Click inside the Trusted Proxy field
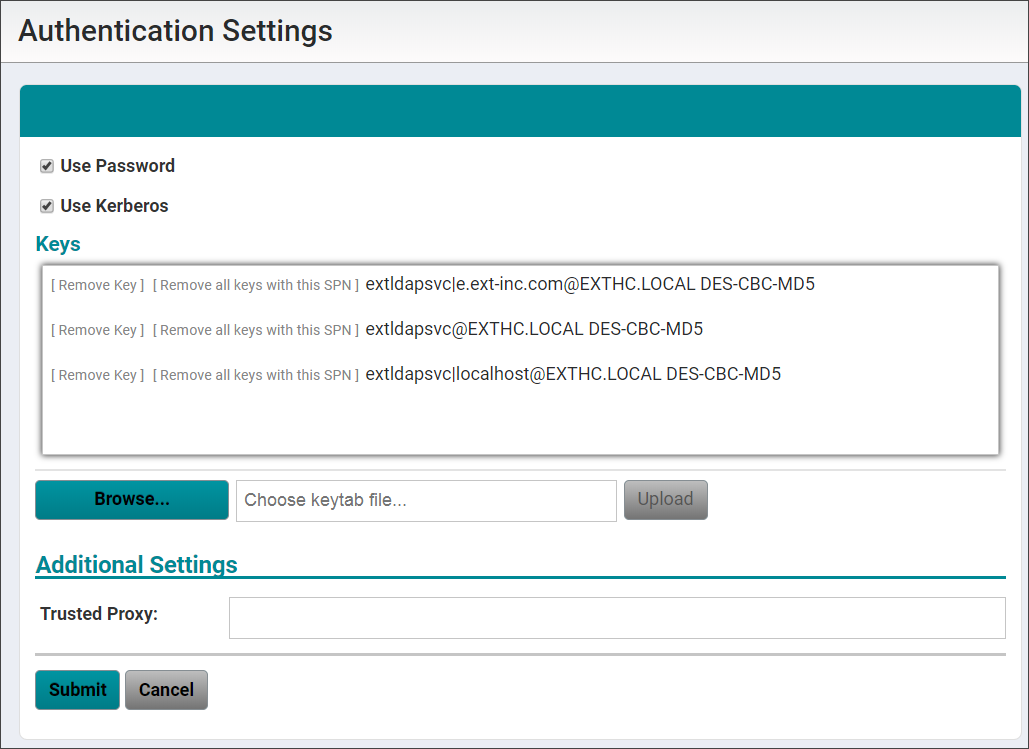 click(x=616, y=617)
